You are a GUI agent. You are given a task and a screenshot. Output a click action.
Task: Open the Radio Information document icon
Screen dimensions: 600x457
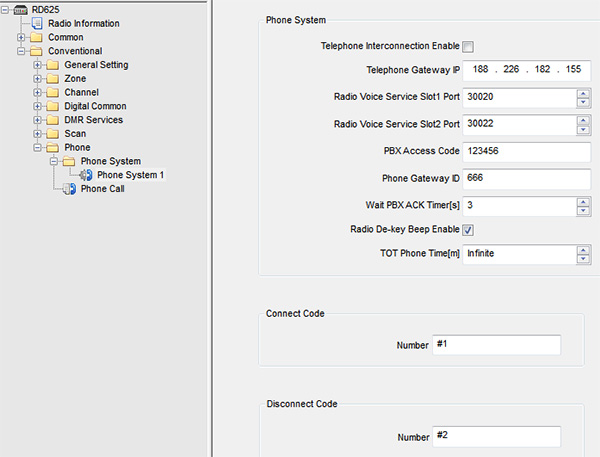click(x=37, y=23)
